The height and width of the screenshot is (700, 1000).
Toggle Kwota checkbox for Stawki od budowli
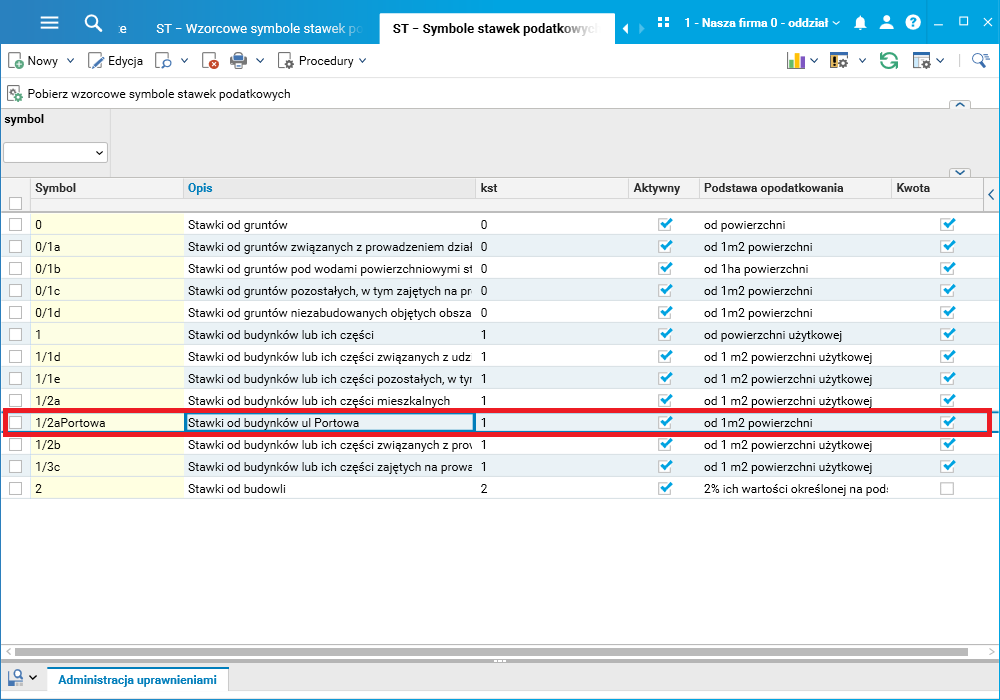pyautogui.click(x=947, y=488)
